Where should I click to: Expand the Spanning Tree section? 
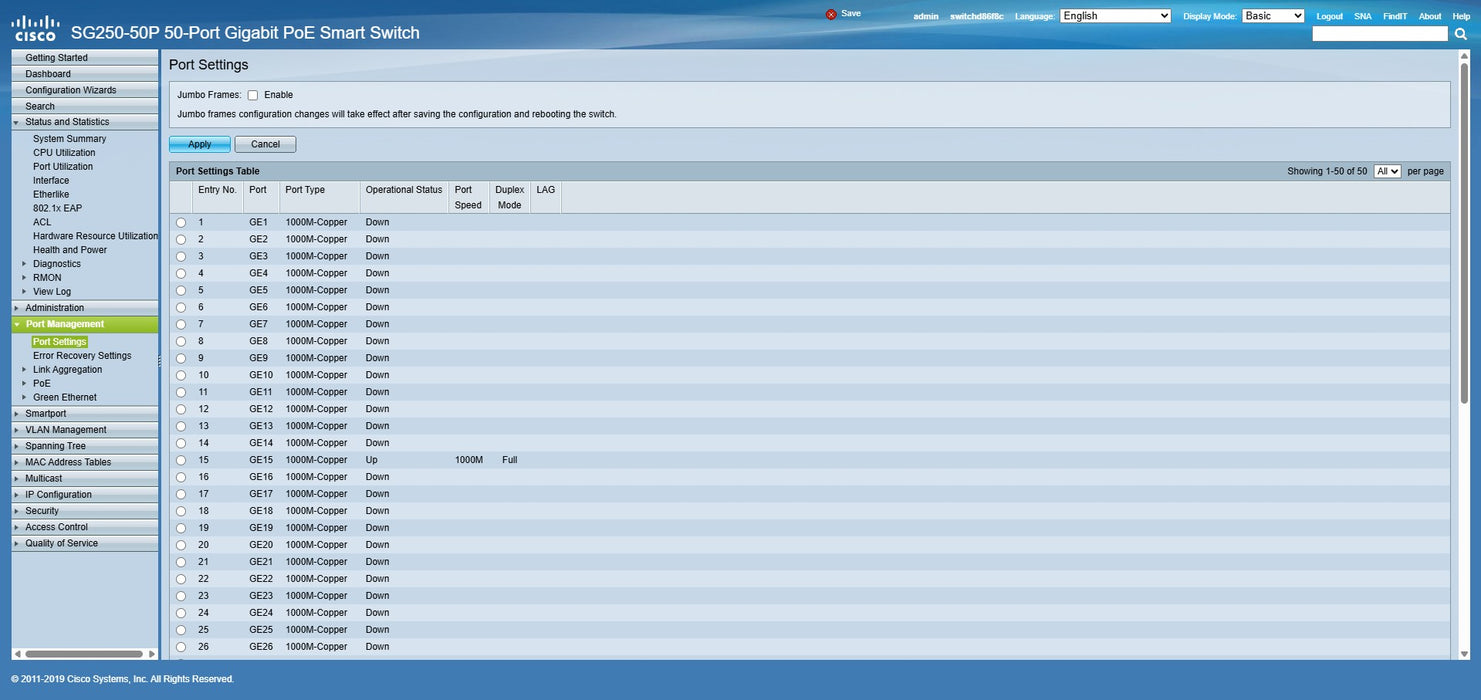(85, 446)
